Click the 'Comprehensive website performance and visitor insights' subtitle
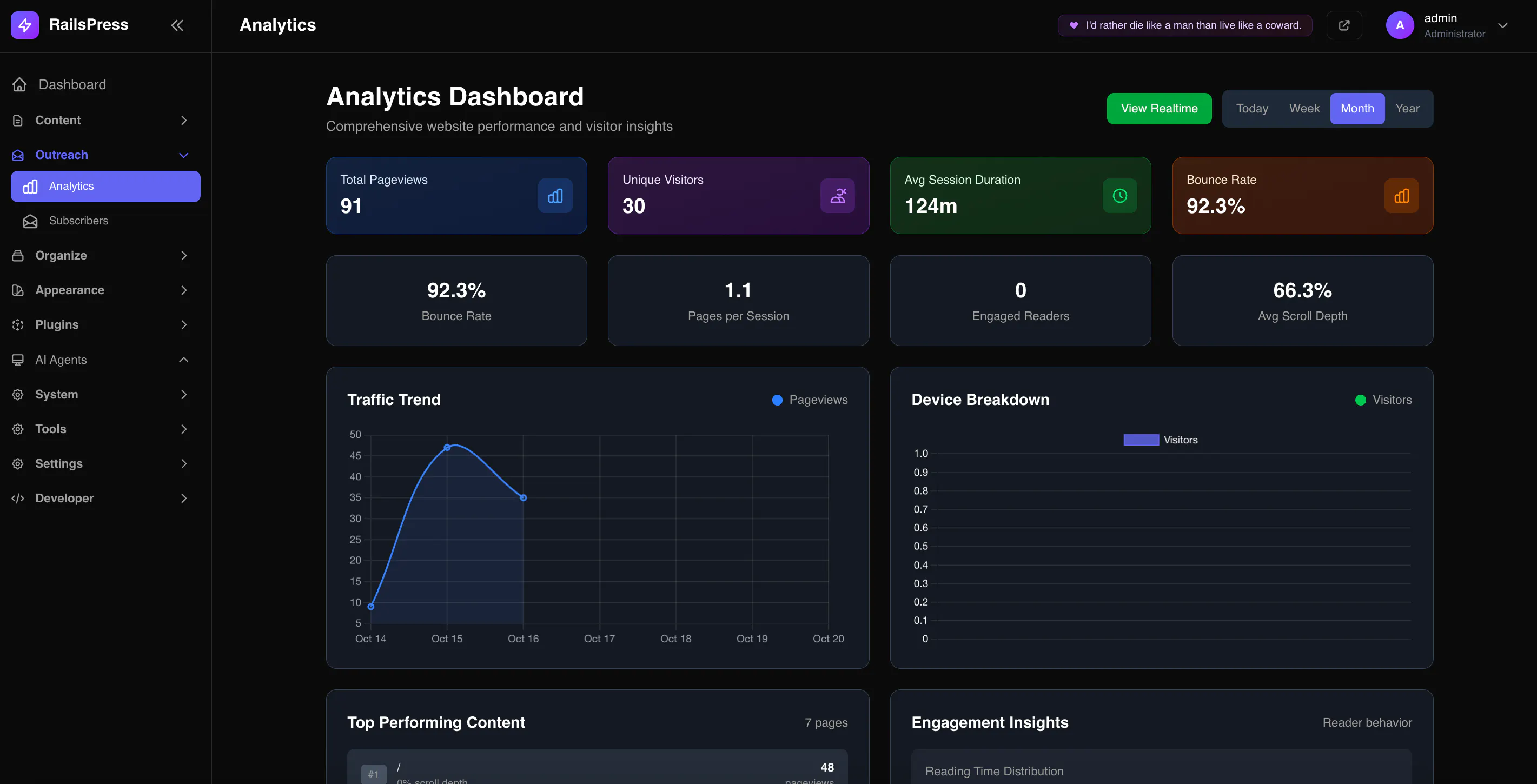1537x784 pixels. tap(499, 127)
